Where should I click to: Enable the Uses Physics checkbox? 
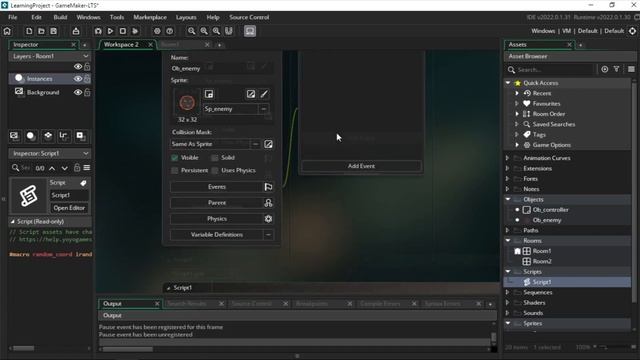215,170
